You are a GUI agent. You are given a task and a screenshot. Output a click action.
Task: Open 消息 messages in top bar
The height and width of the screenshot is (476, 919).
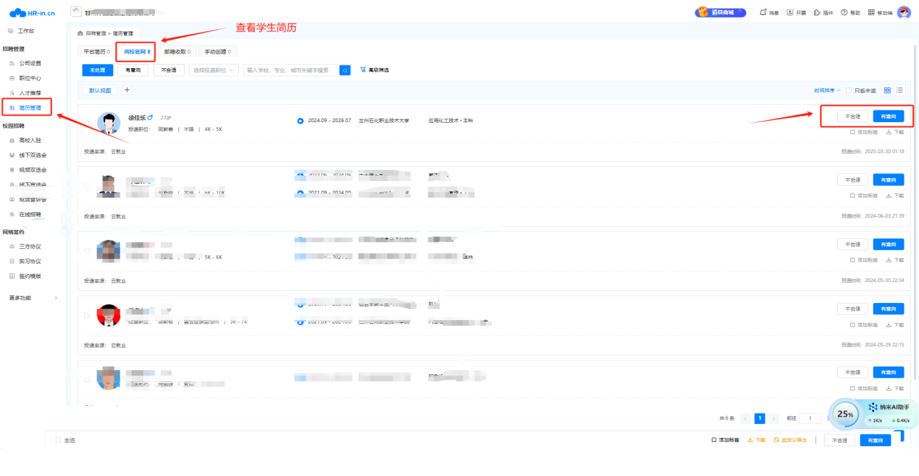(x=770, y=12)
